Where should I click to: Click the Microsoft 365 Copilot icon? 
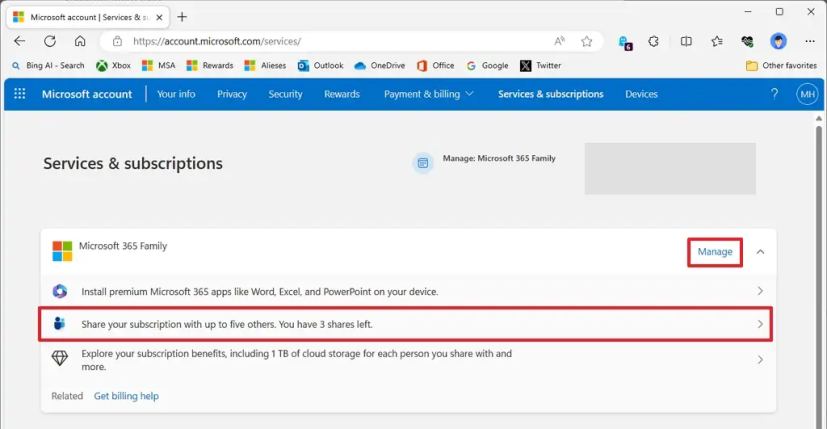[x=60, y=291]
